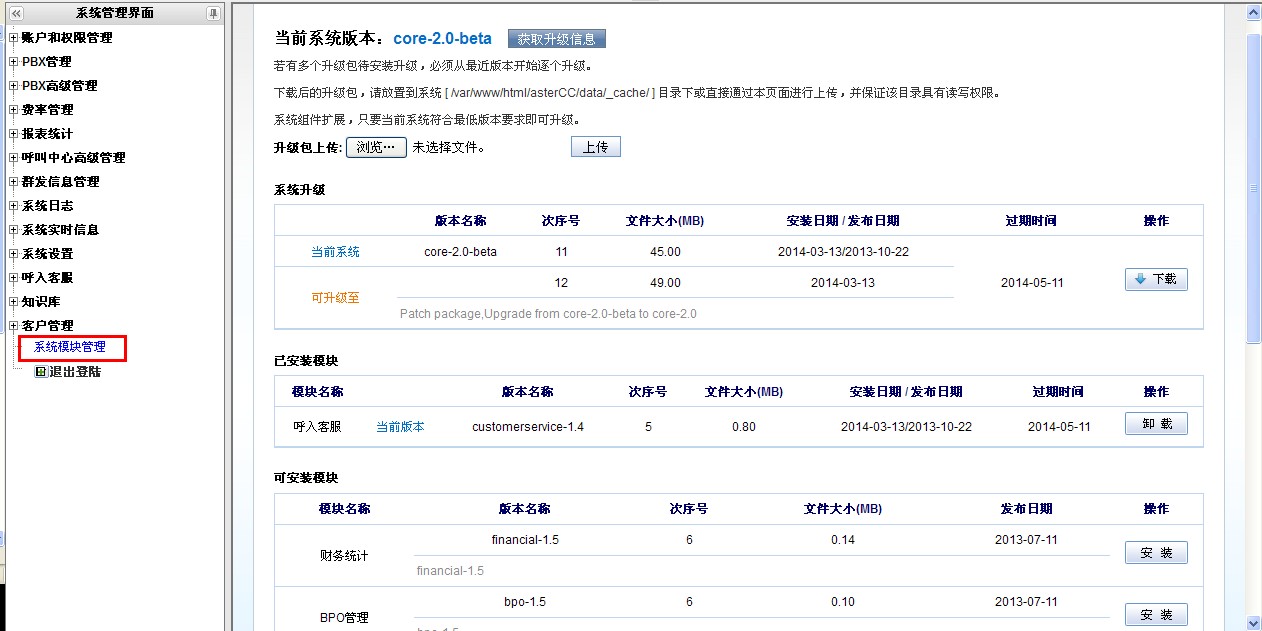Collapse the sidebar with the double-arrow icon

click(16, 13)
